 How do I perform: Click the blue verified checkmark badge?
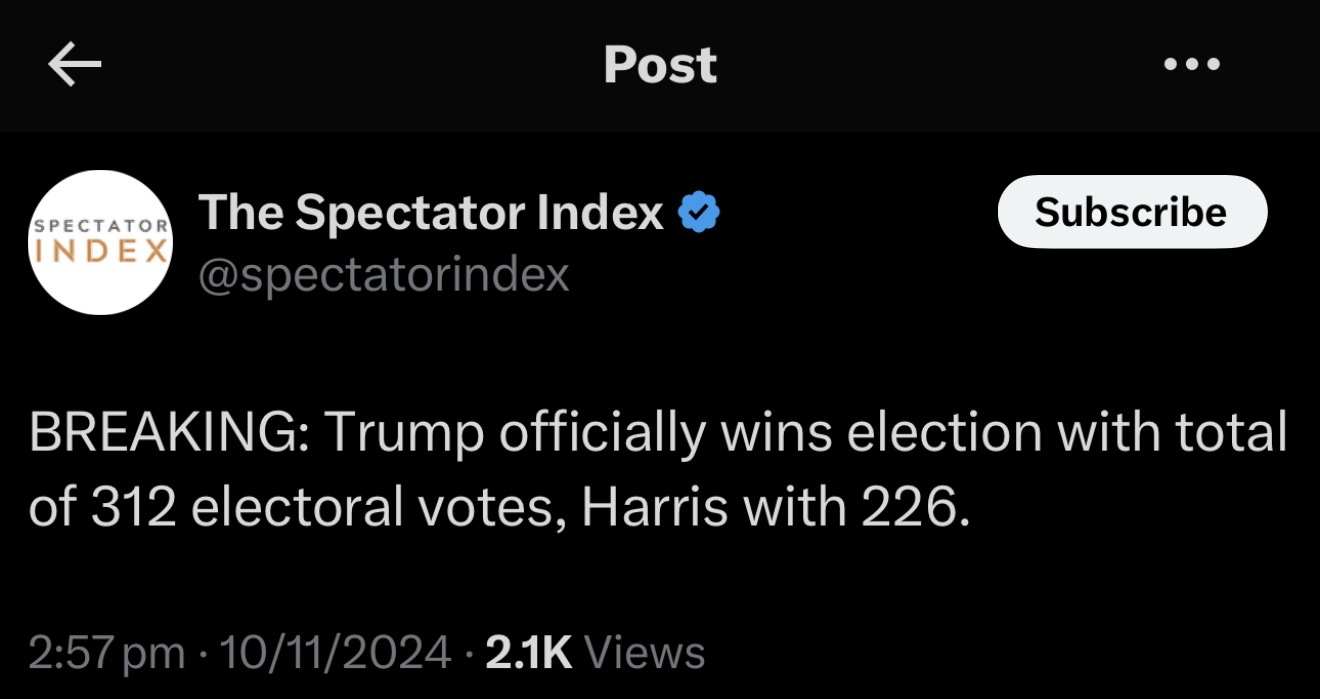click(x=700, y=213)
